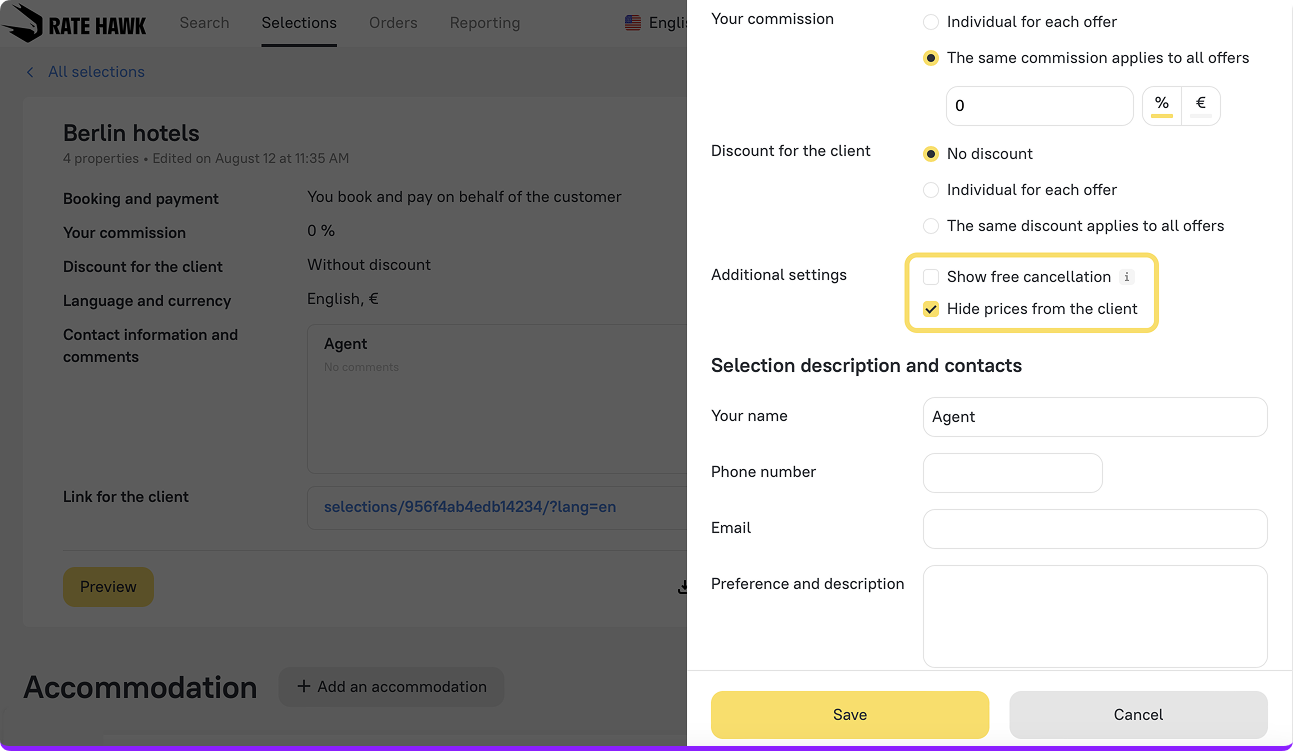
Task: Click the Rate Hawk logo
Action: (75, 23)
